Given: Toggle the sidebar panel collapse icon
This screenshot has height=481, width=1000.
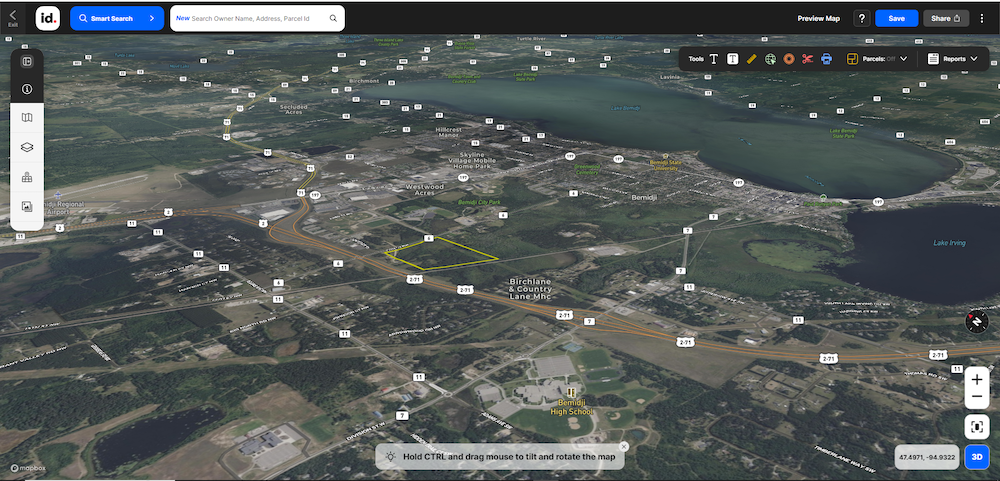Looking at the screenshot, I should coord(27,61).
